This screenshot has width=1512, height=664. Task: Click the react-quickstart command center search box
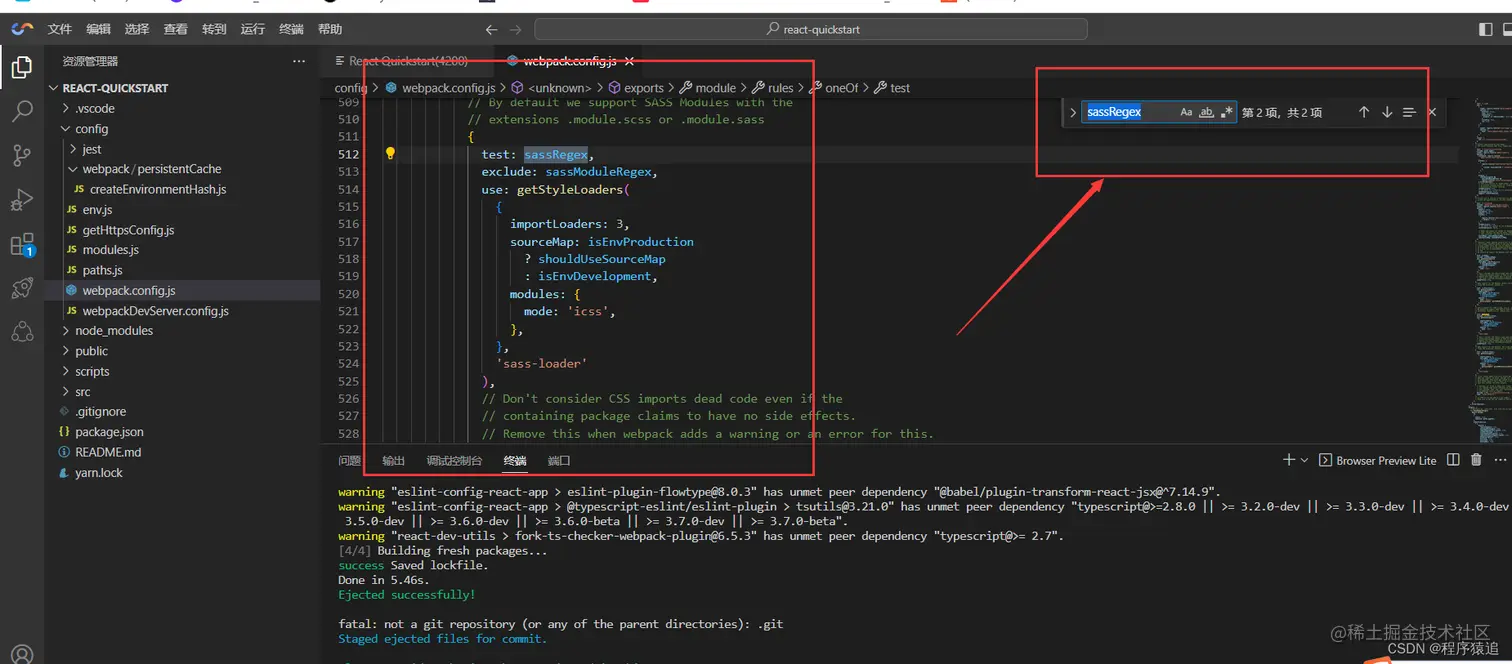tap(811, 30)
